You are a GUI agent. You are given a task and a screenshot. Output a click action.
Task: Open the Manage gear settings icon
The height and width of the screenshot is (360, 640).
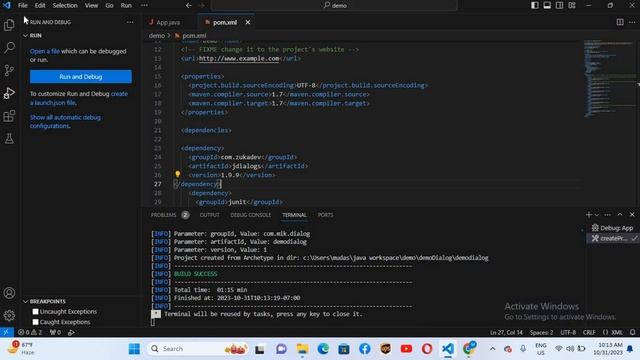click(9, 315)
